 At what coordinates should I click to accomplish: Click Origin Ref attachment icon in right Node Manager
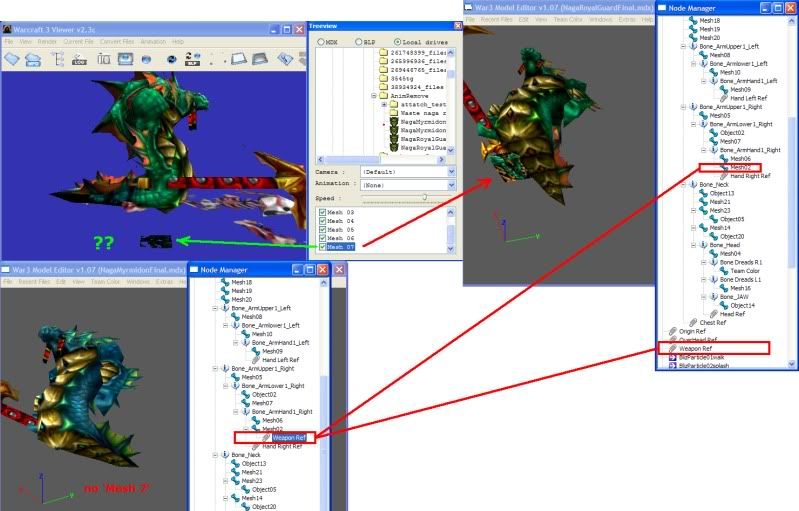pyautogui.click(x=673, y=331)
